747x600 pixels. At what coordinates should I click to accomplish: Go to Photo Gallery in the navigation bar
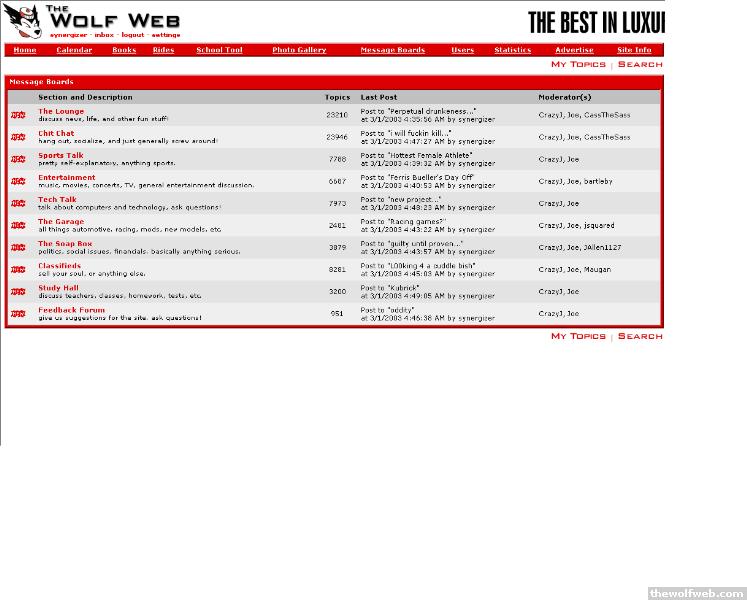pos(299,50)
